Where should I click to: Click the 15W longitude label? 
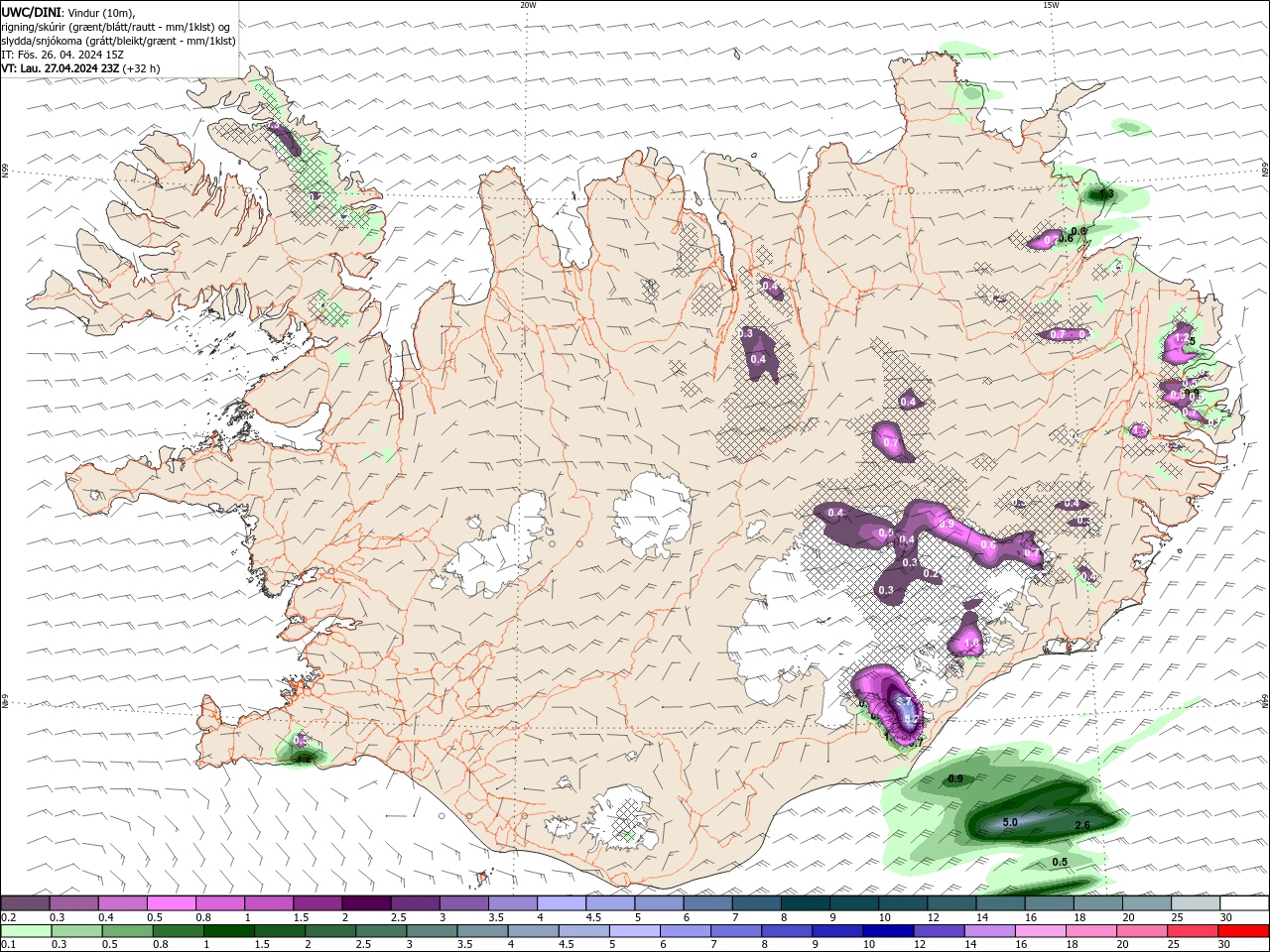tap(1051, 5)
